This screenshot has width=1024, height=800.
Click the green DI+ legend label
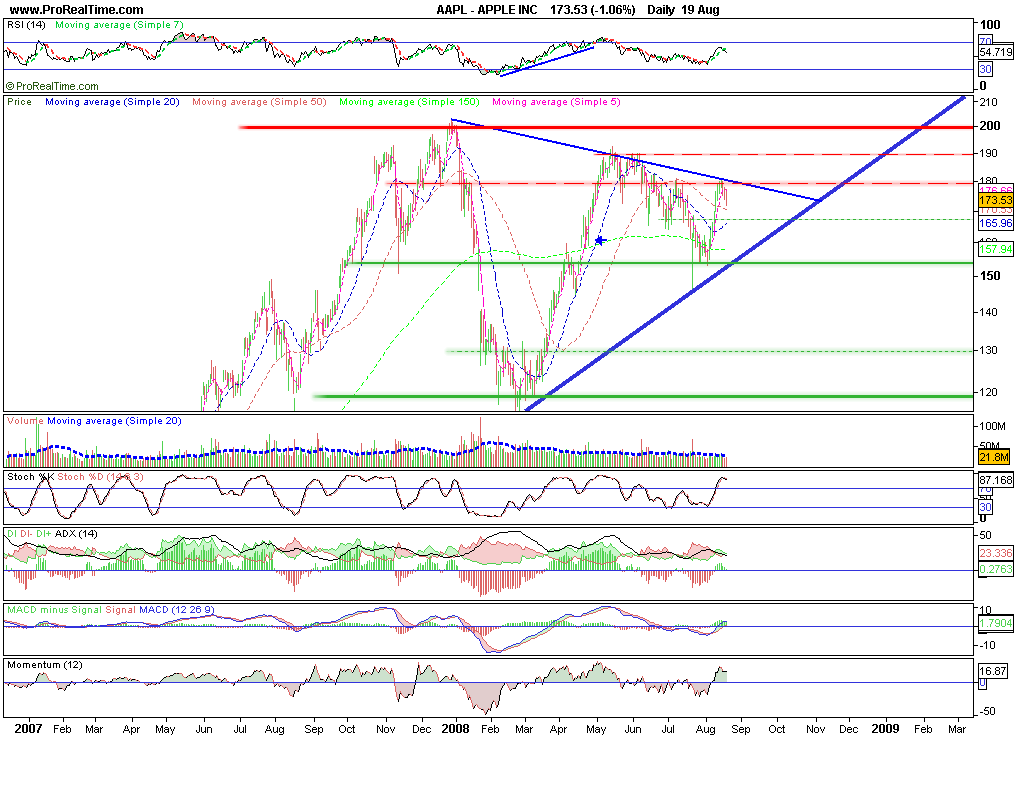tap(44, 534)
